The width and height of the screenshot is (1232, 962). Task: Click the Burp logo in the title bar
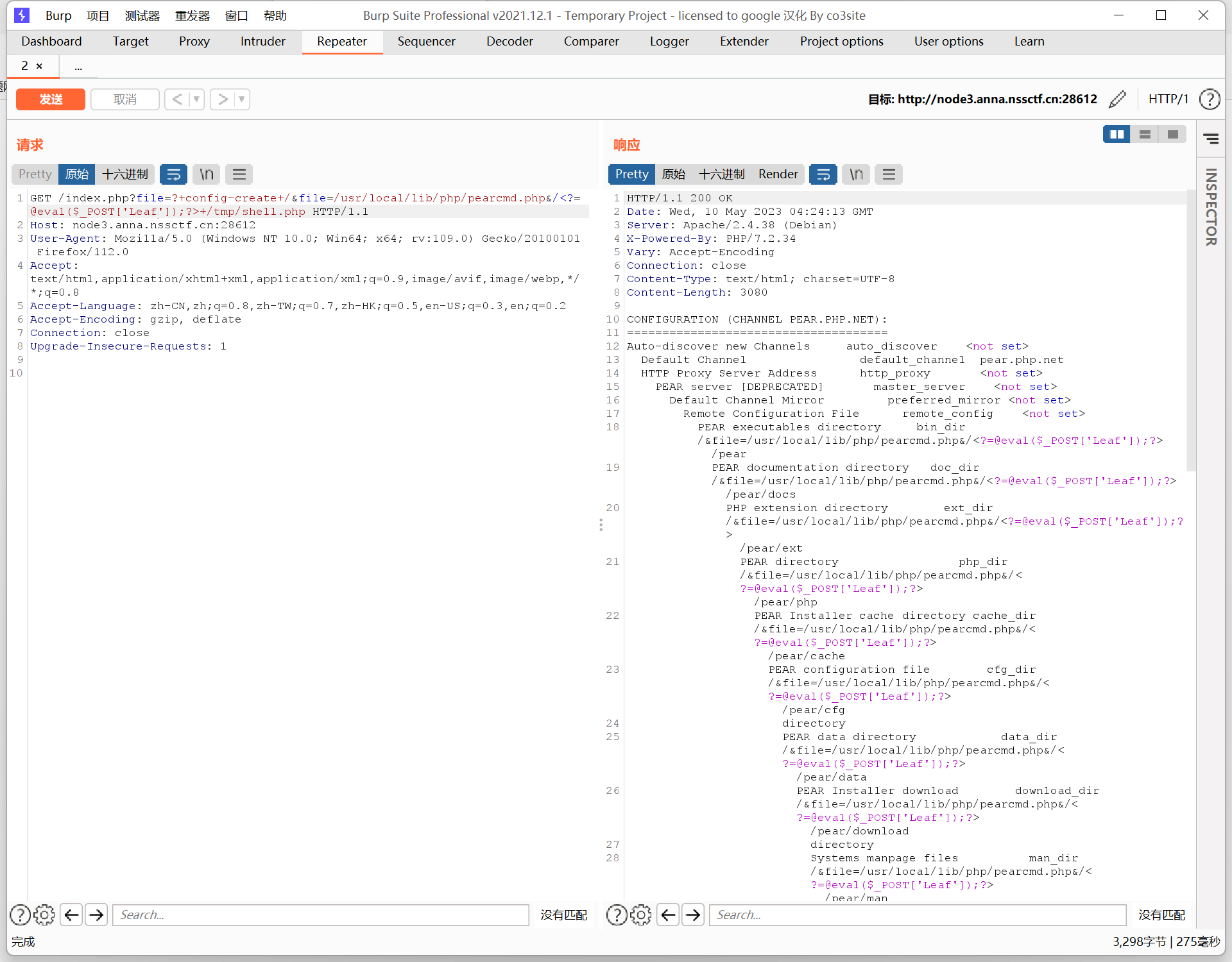22,15
